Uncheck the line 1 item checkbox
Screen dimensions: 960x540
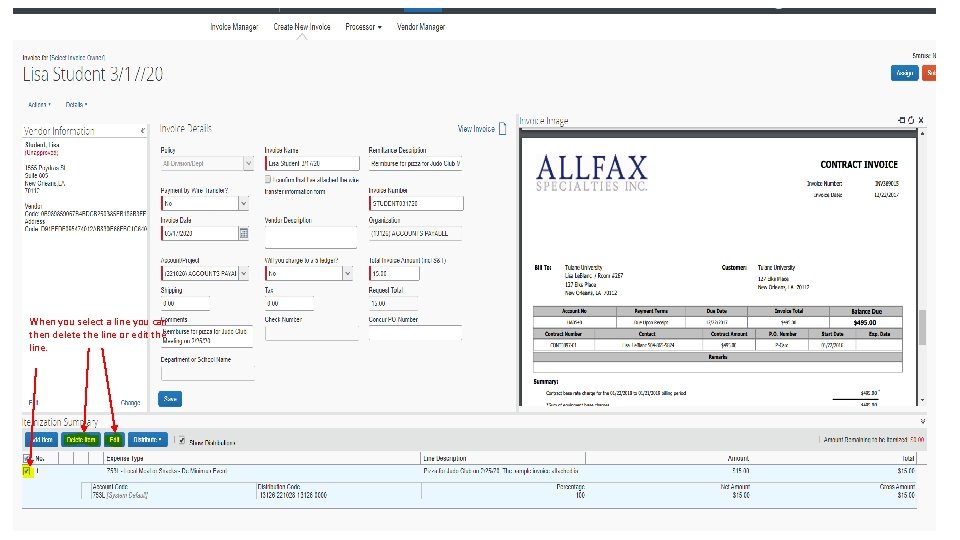(26, 471)
